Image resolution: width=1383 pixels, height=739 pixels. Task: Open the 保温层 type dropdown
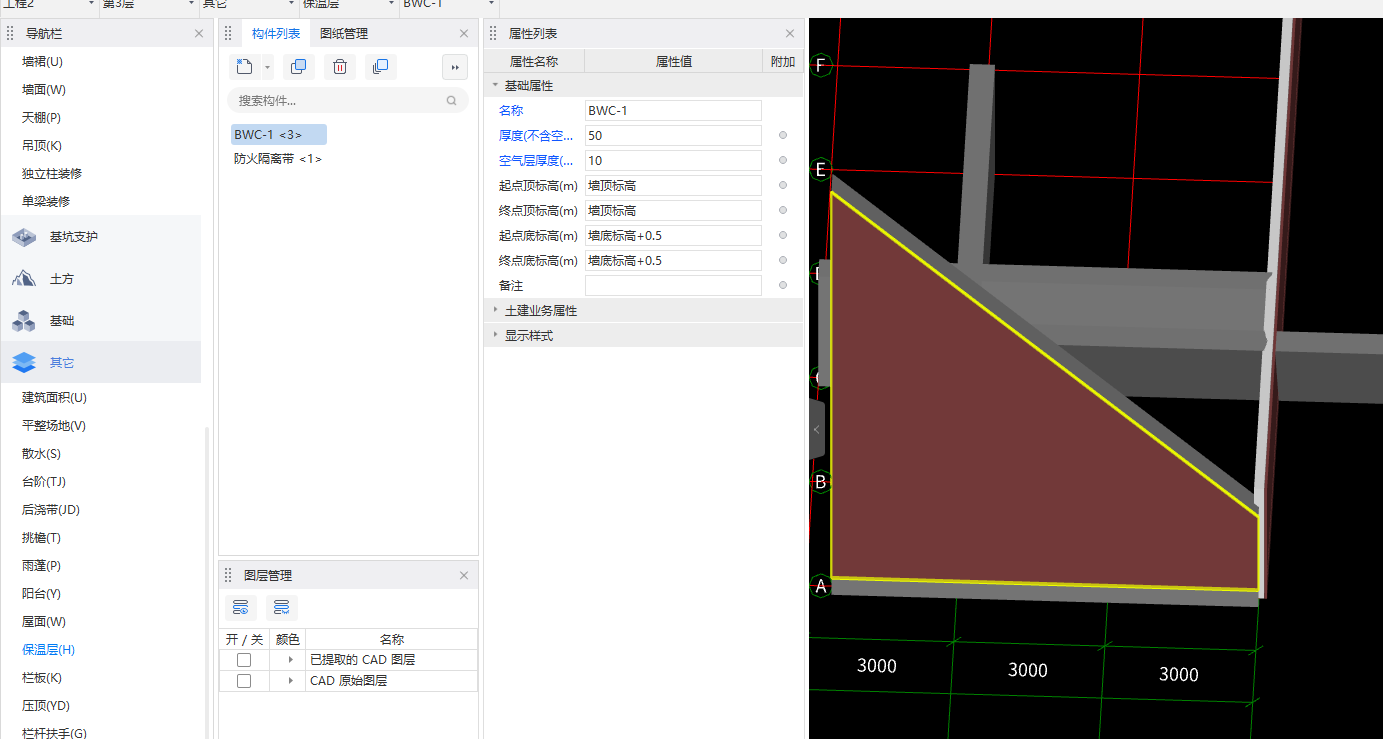pos(391,4)
